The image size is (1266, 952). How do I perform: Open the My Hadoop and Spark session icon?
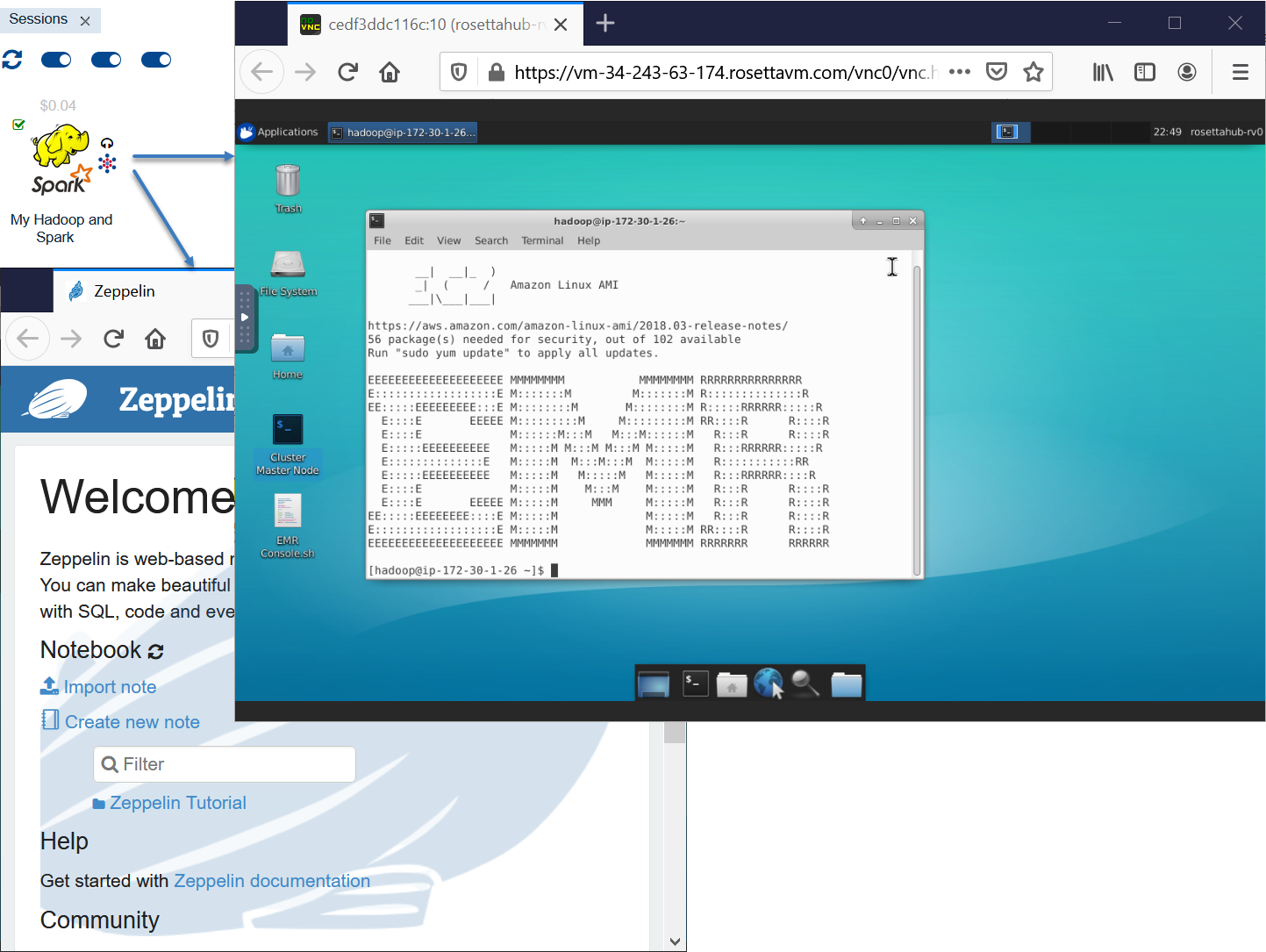[61, 159]
